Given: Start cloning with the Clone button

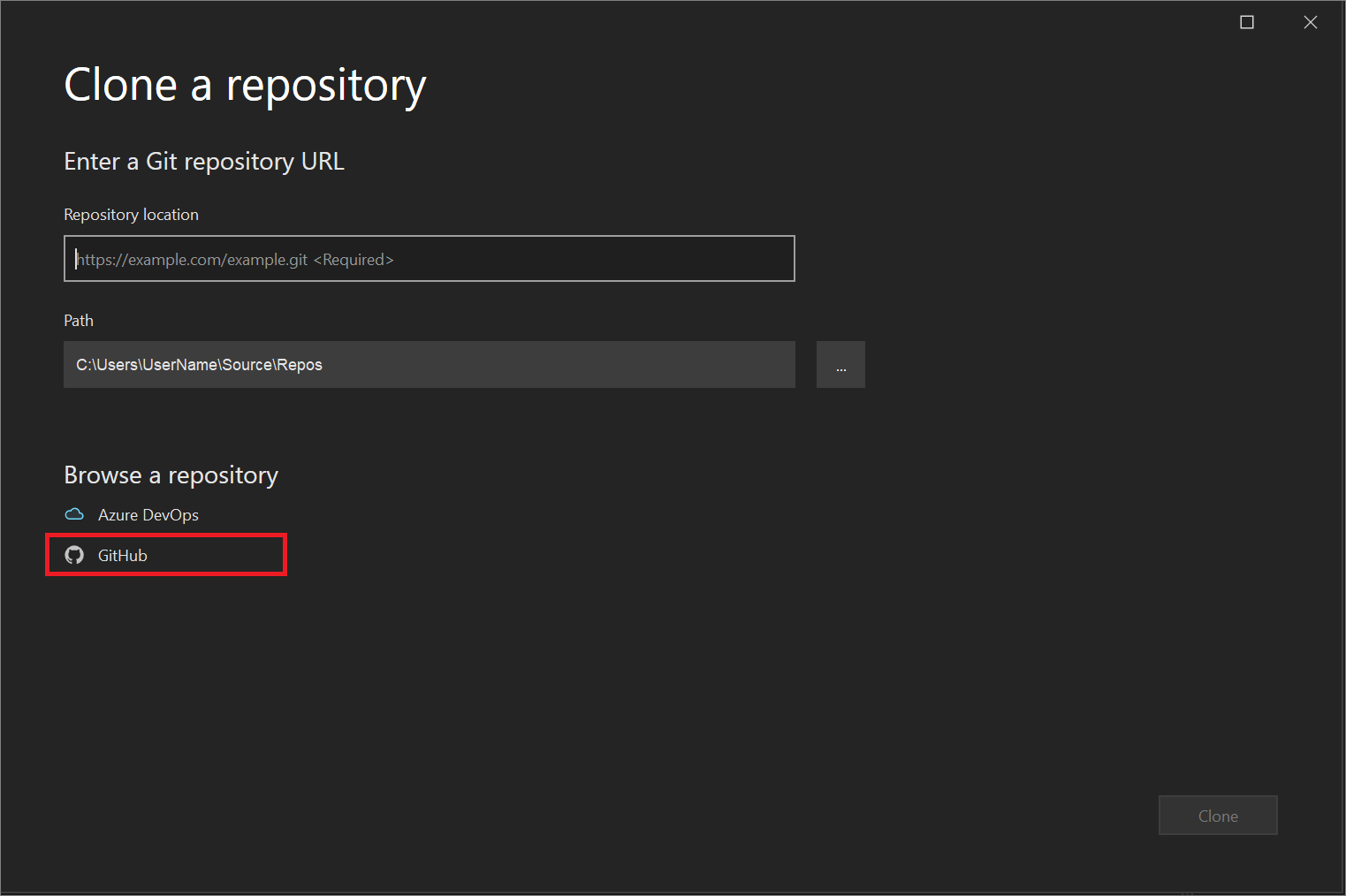Looking at the screenshot, I should [x=1217, y=815].
